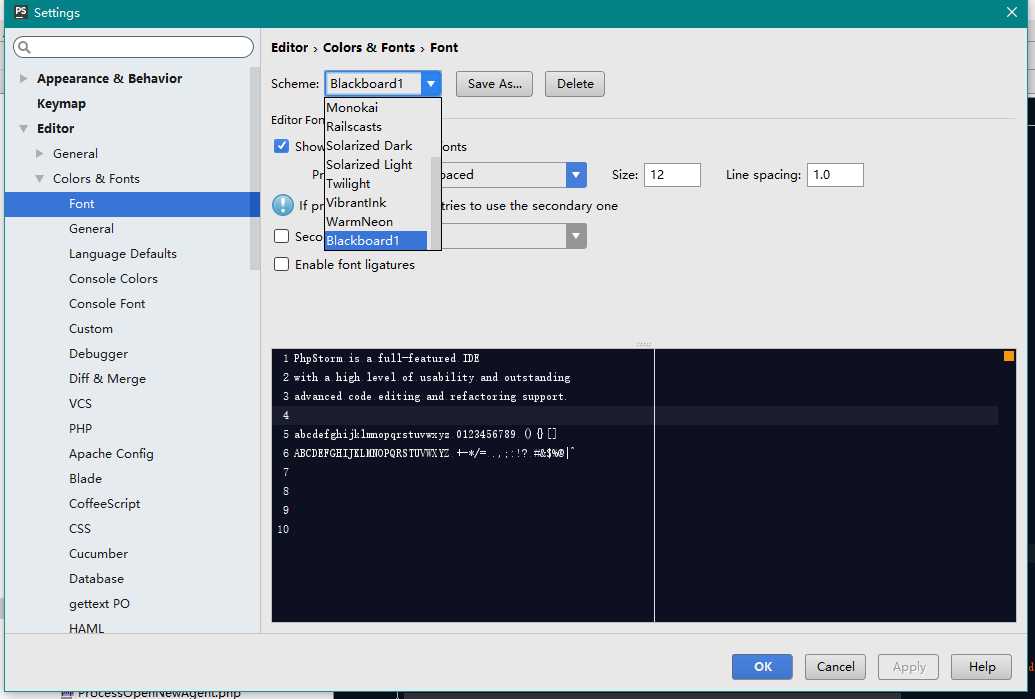1035x699 pixels.
Task: Open gettext PO color settings
Action: click(99, 605)
